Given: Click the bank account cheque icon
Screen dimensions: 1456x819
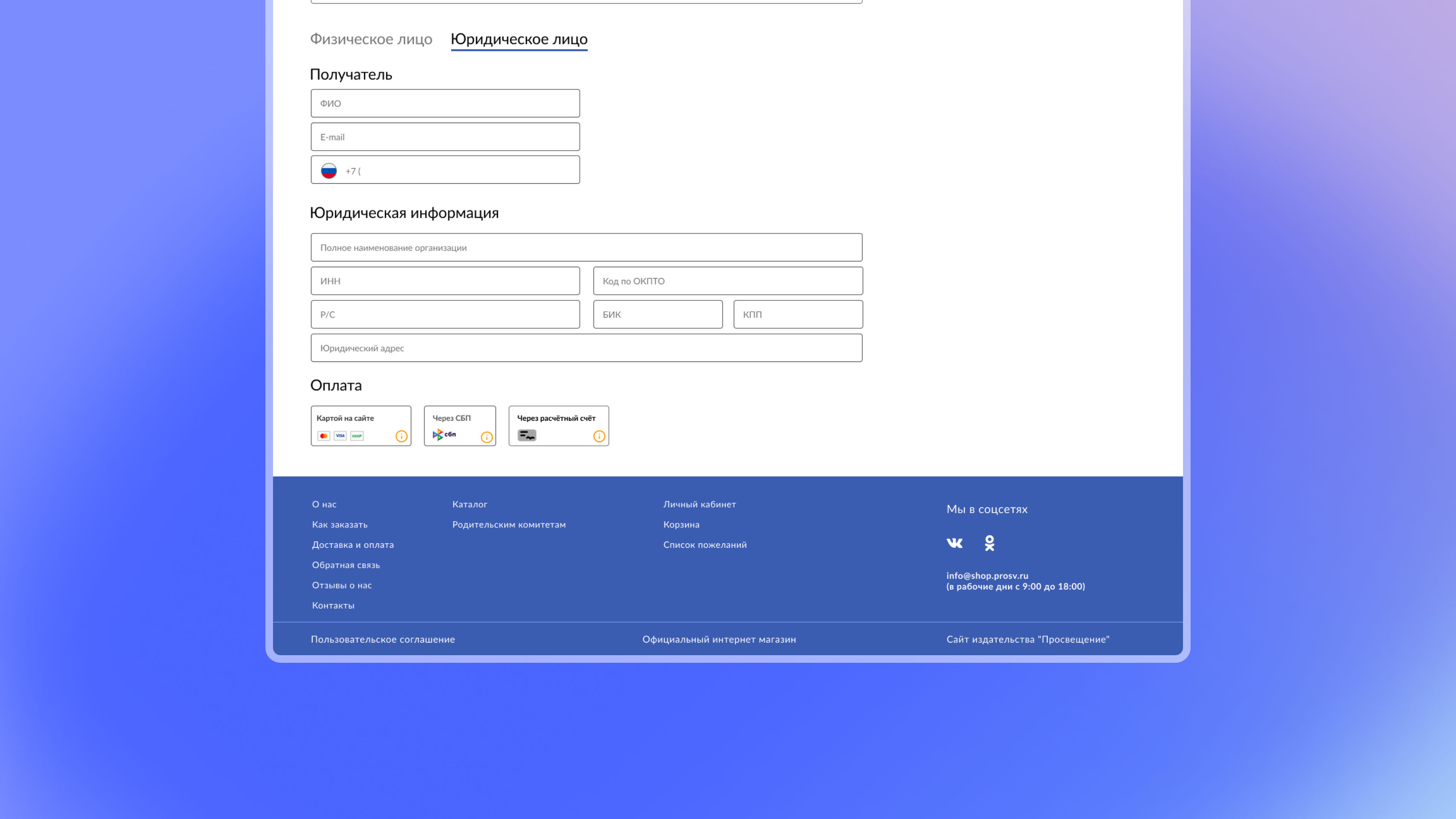Looking at the screenshot, I should click(527, 435).
